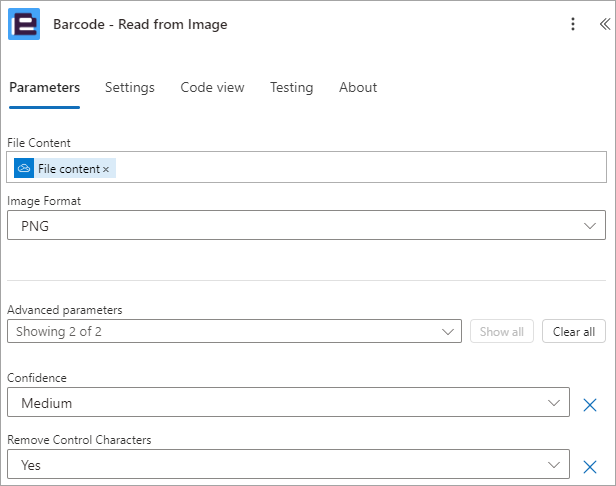Click the Show all button

(x=502, y=331)
